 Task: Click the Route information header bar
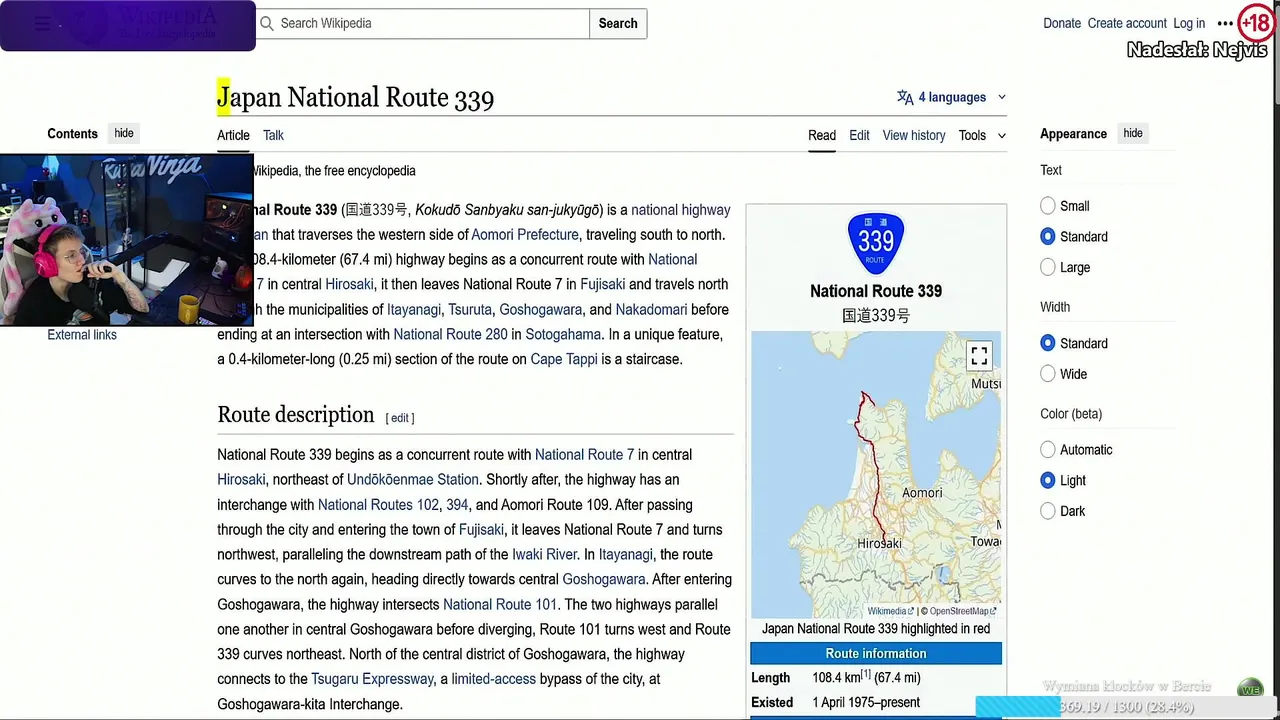point(876,654)
